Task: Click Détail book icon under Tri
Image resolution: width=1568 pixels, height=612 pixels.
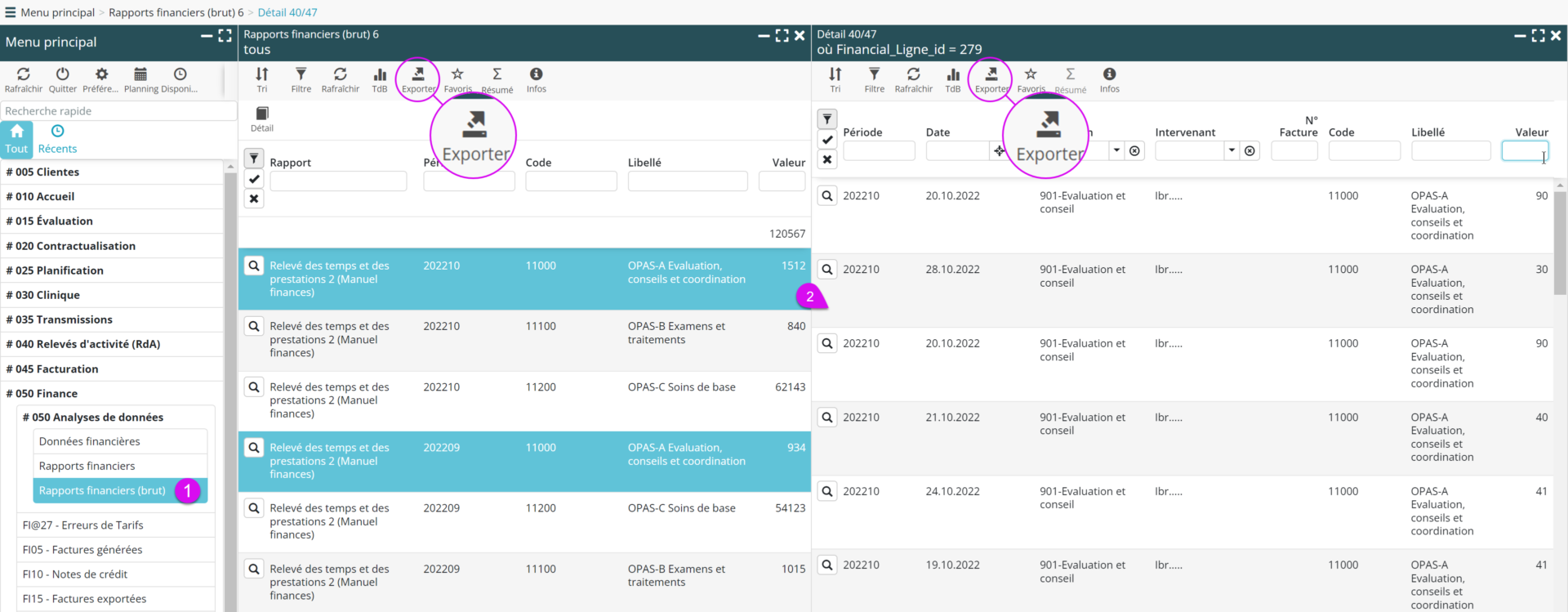Action: (262, 115)
